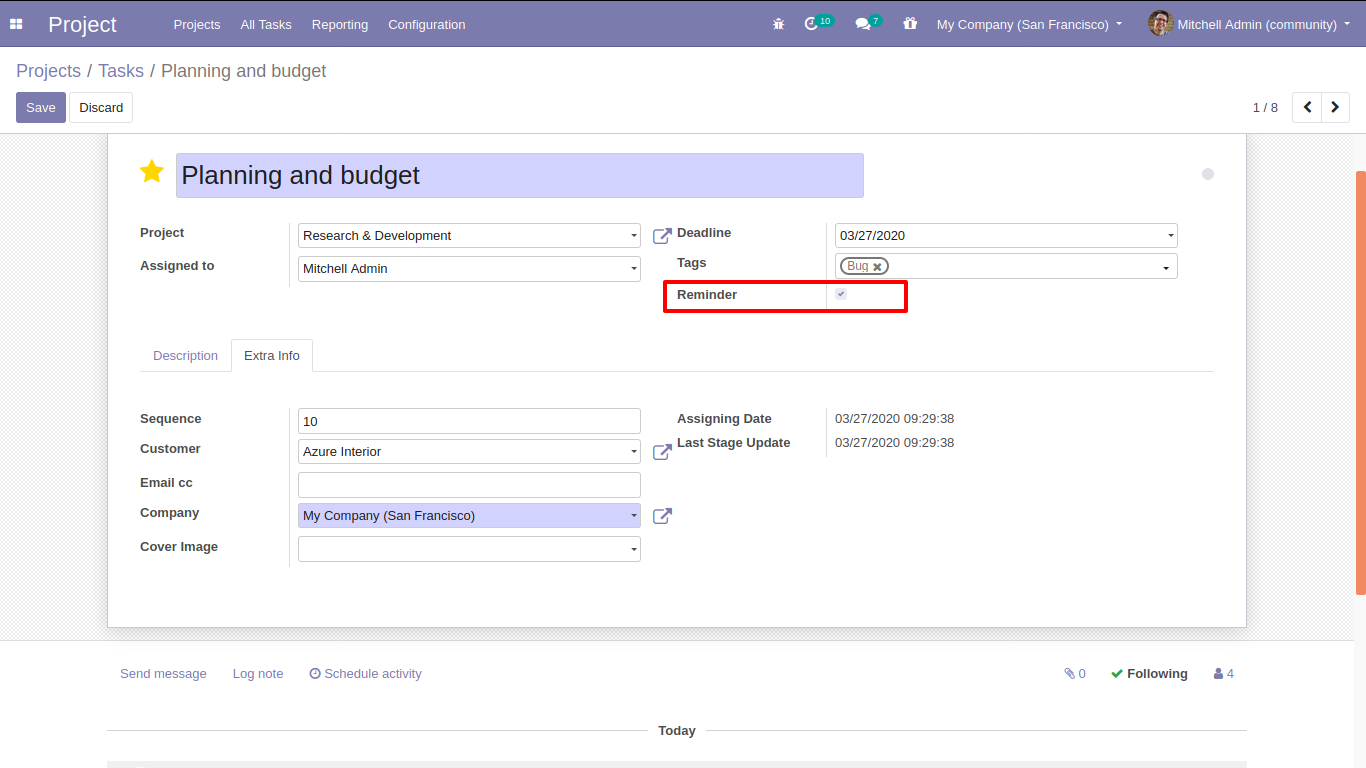Remove the Bug tag

point(877,267)
